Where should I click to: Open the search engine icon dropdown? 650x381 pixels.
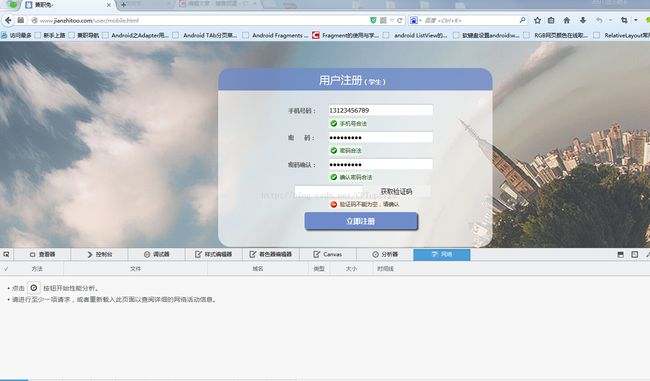(x=415, y=20)
